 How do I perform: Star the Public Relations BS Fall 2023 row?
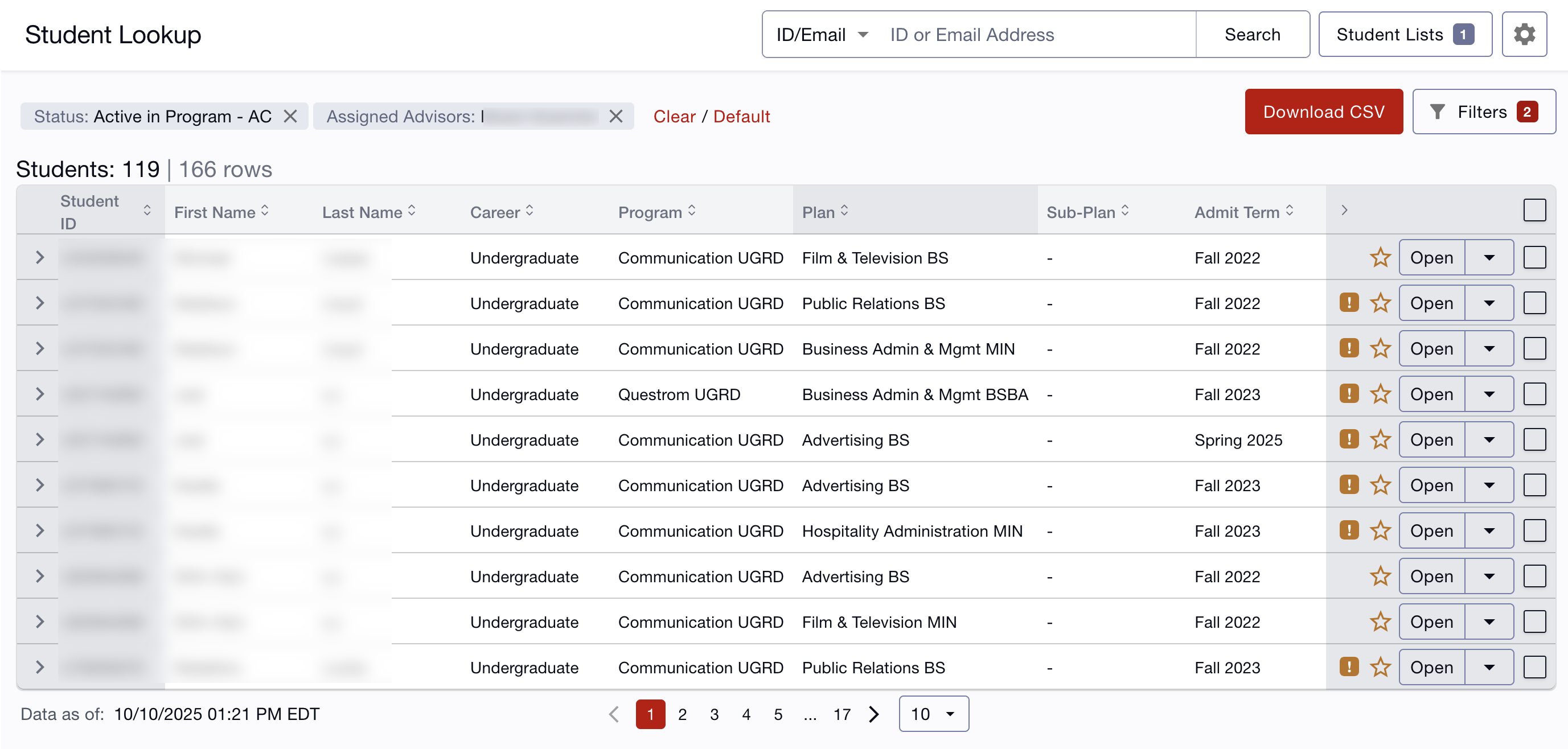point(1380,668)
